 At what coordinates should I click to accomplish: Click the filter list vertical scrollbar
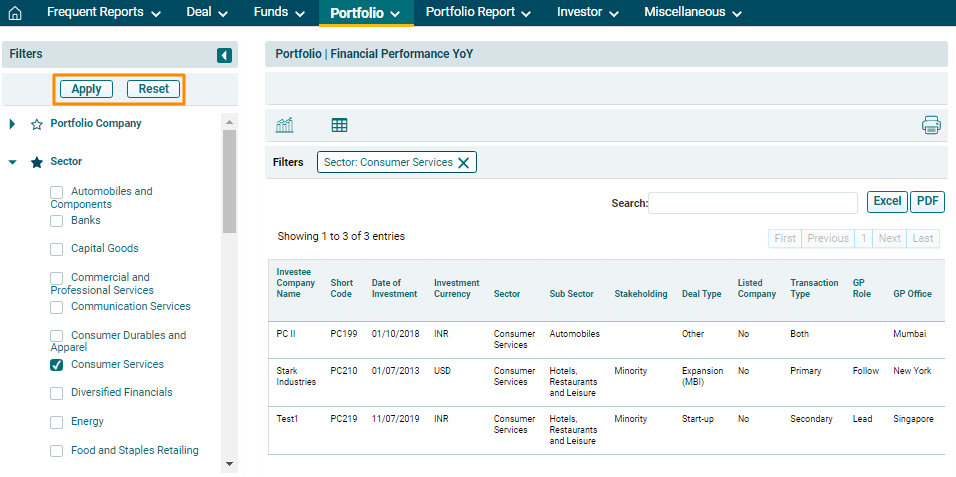pos(229,180)
